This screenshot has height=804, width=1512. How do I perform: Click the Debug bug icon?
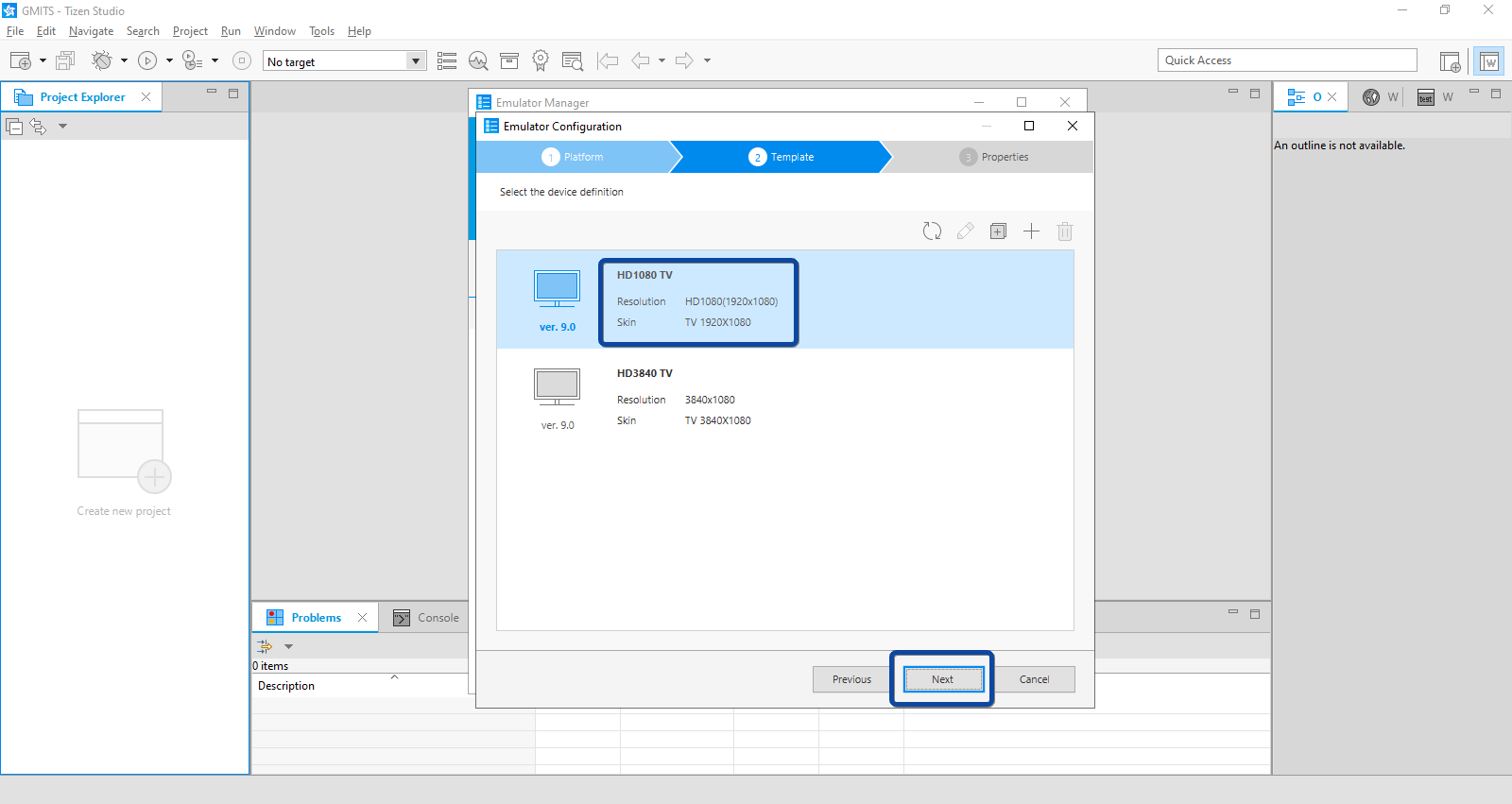click(x=101, y=60)
